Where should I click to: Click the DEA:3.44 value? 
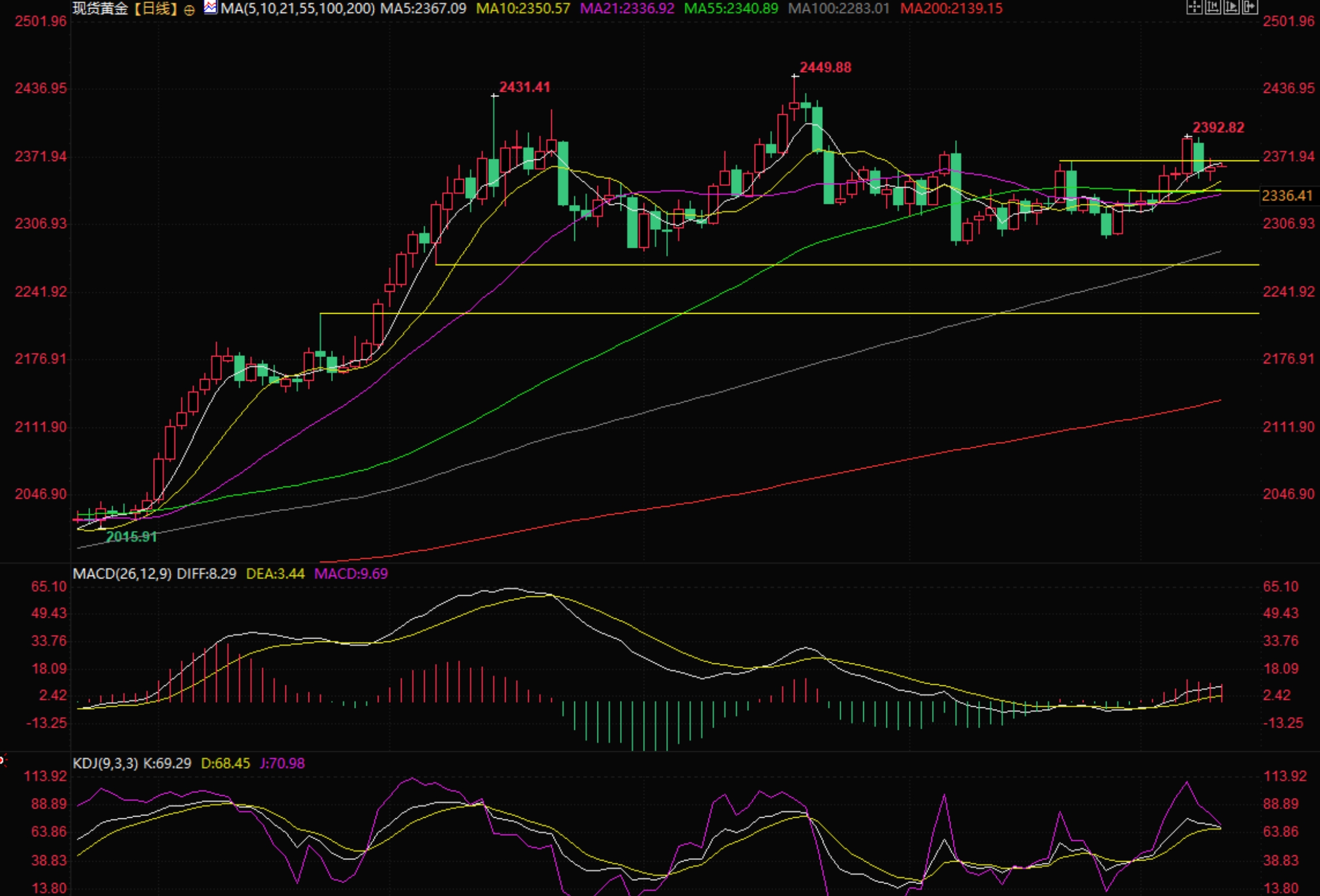click(x=275, y=574)
